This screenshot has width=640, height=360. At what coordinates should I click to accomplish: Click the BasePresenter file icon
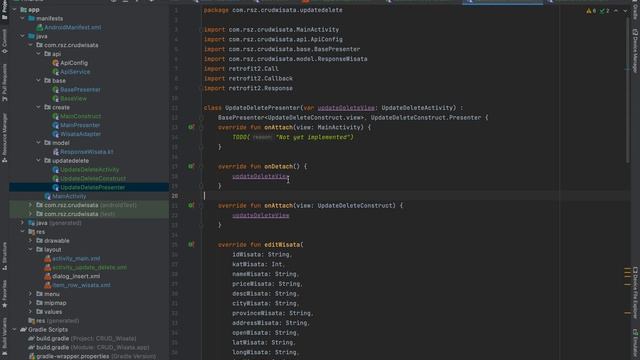point(56,89)
